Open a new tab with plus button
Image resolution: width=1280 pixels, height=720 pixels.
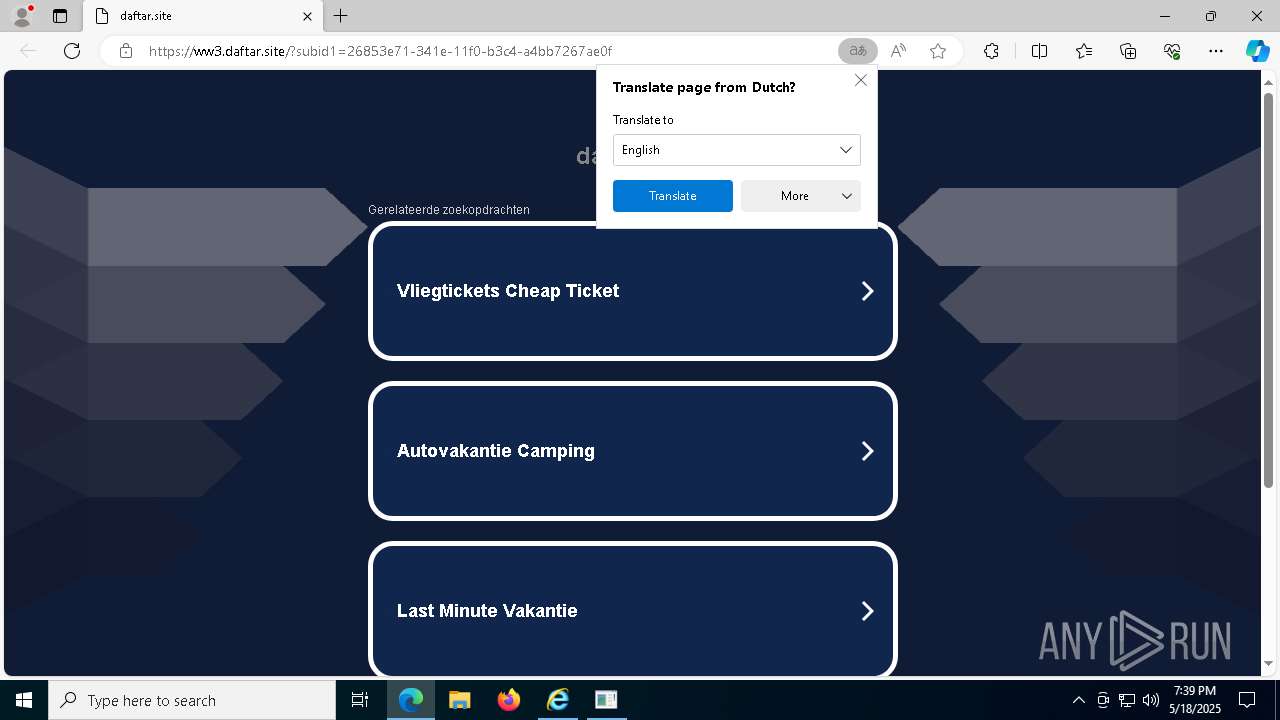click(340, 16)
